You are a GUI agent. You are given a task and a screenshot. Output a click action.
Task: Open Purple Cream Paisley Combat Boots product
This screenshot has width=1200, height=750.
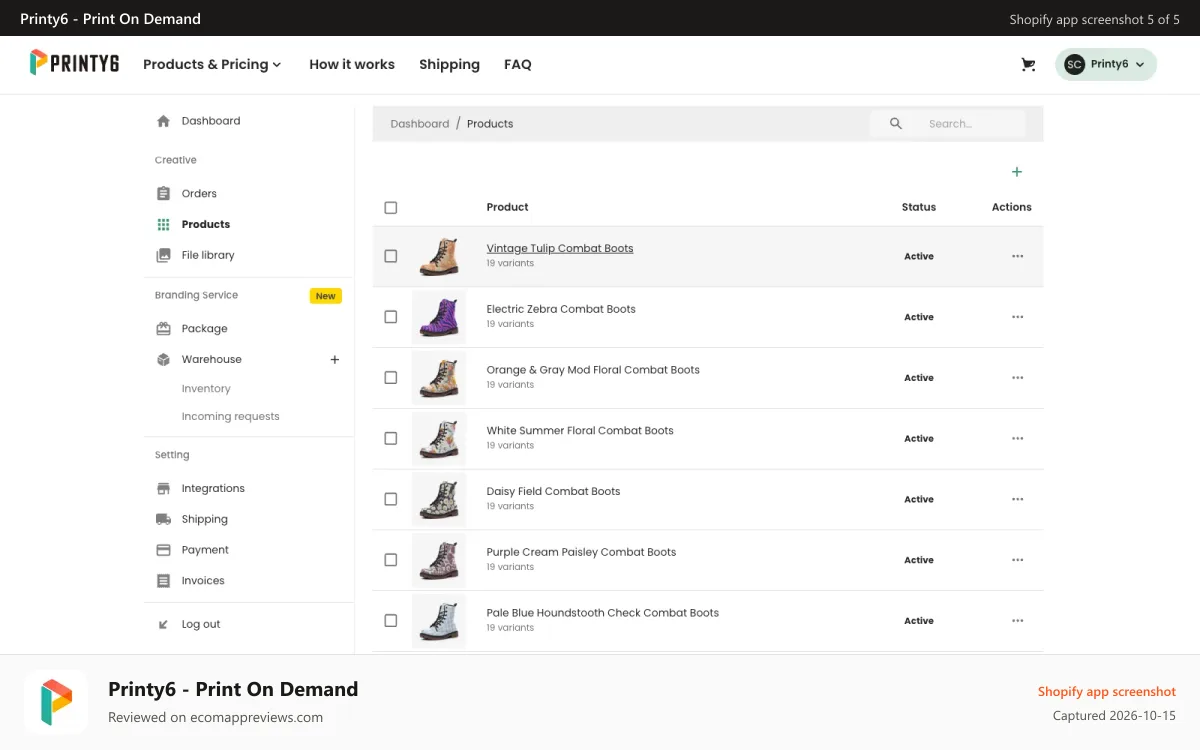581,552
